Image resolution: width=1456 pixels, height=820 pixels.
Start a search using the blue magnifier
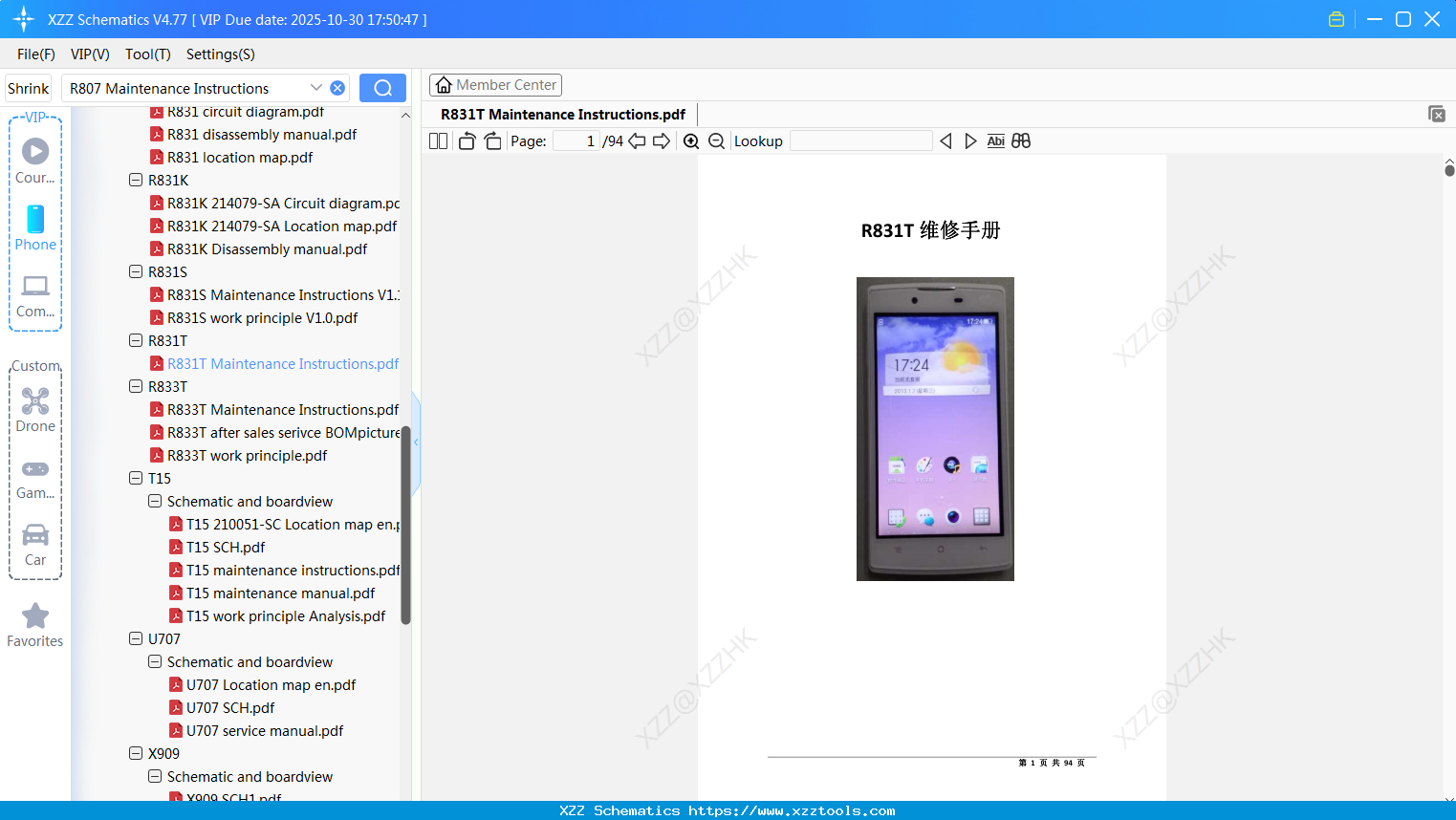coord(382,87)
